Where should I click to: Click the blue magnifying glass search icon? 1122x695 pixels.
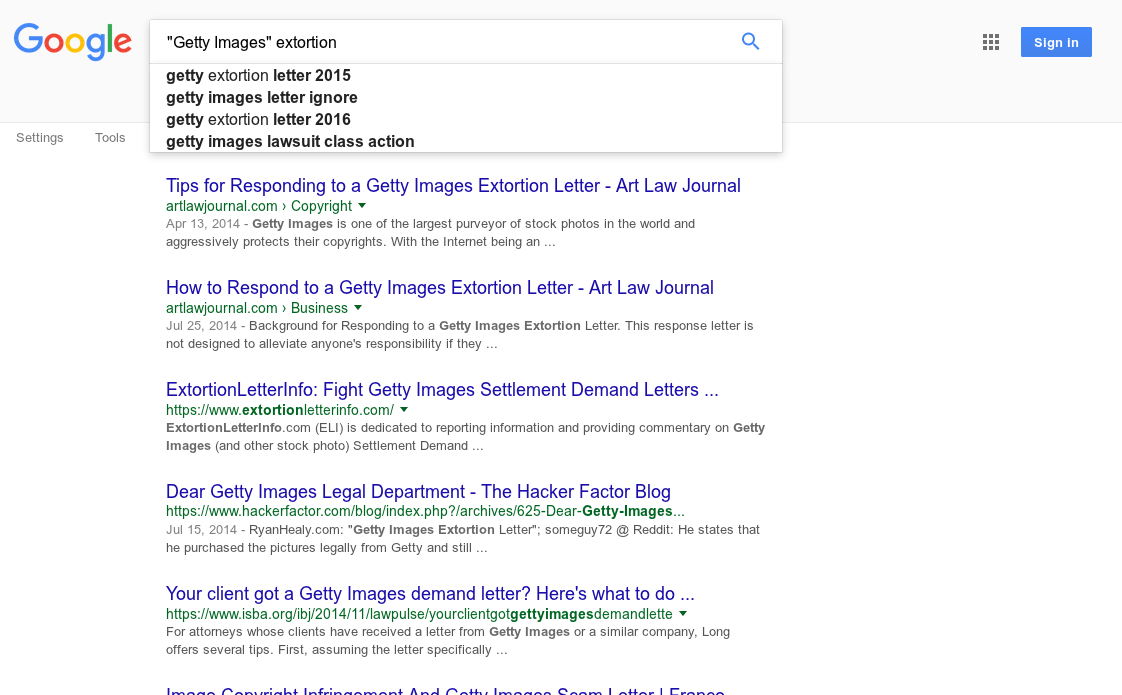pos(750,42)
